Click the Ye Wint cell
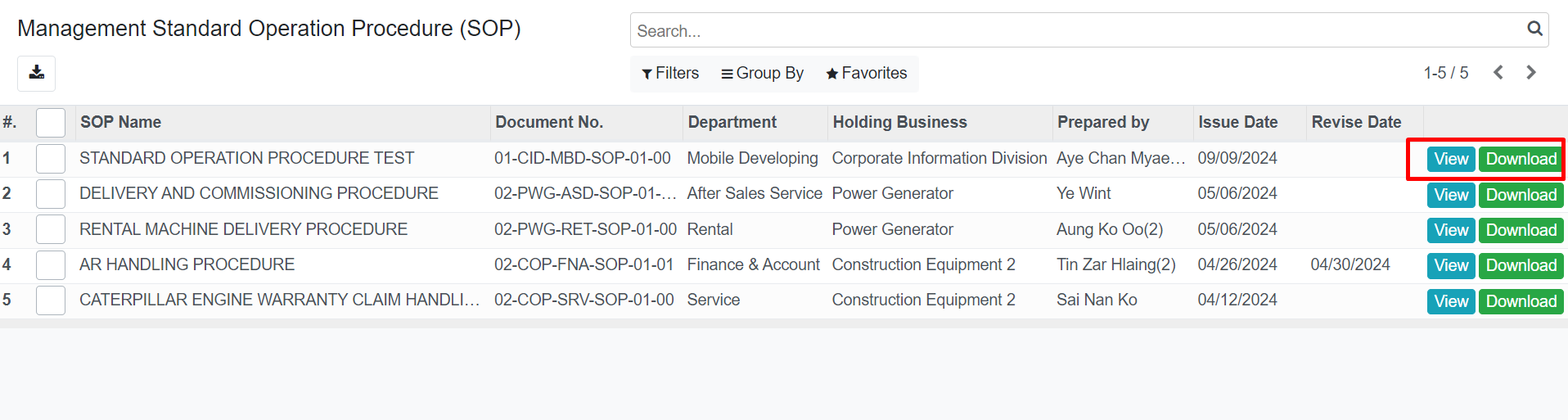 coord(1084,193)
